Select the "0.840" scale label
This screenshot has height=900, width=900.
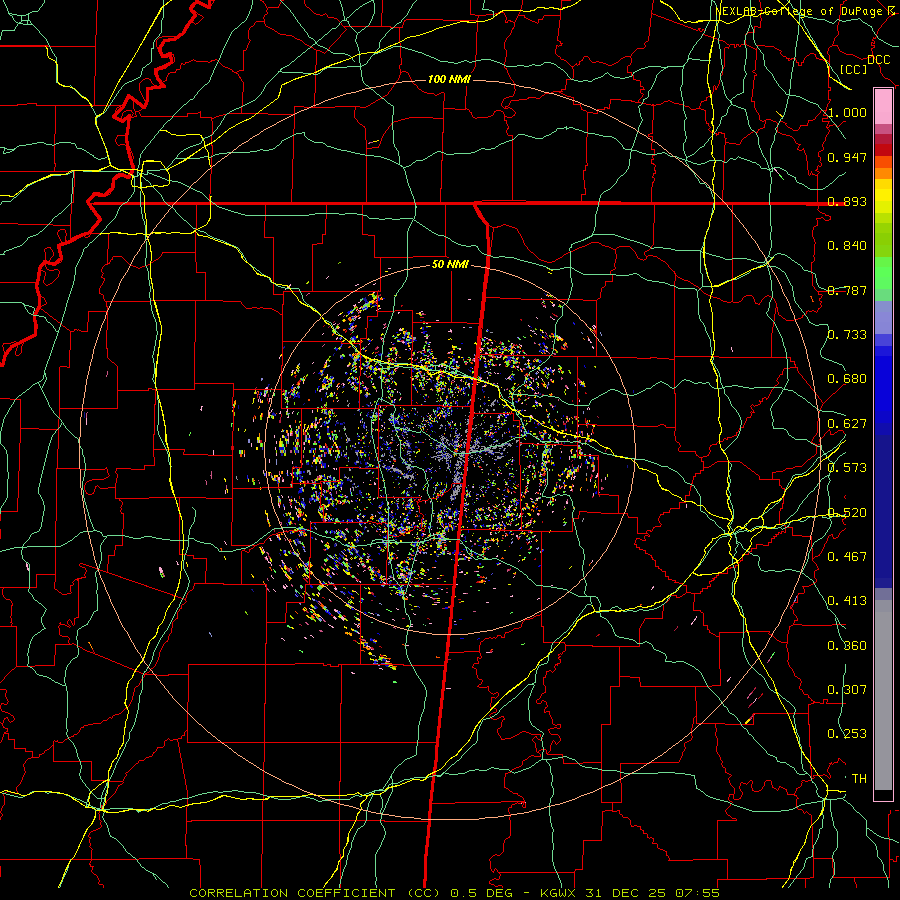coord(847,246)
